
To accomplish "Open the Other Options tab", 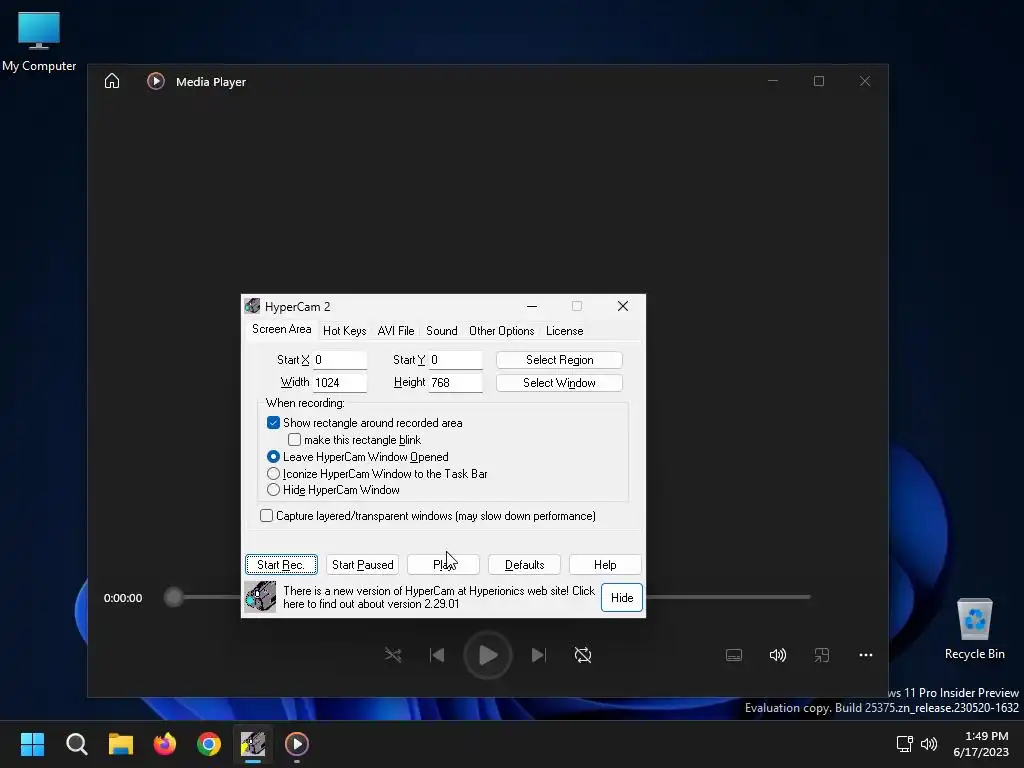I will click(x=502, y=330).
